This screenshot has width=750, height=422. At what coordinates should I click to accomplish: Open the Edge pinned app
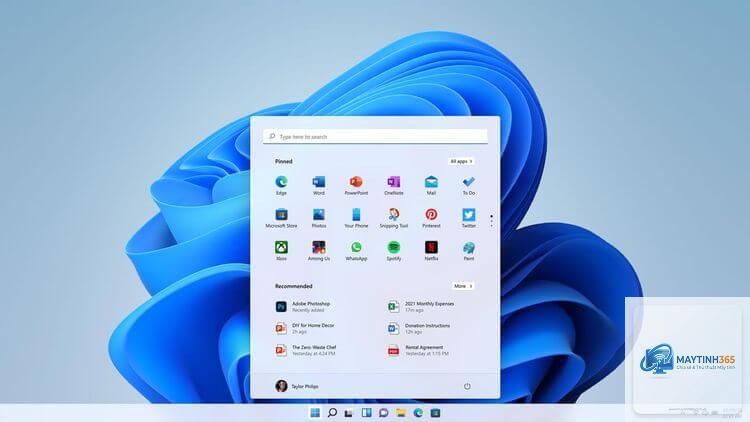pos(281,185)
